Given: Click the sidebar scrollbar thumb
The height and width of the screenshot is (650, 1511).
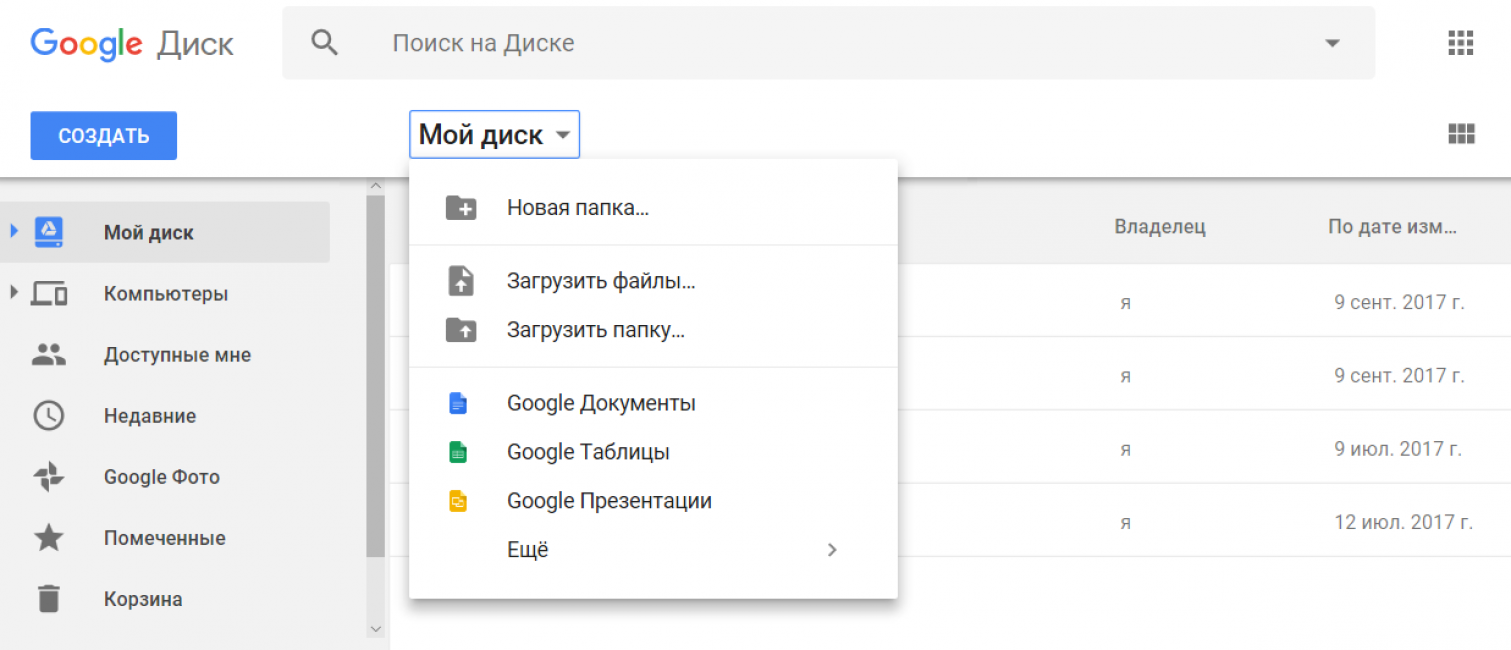Looking at the screenshot, I should (x=376, y=376).
